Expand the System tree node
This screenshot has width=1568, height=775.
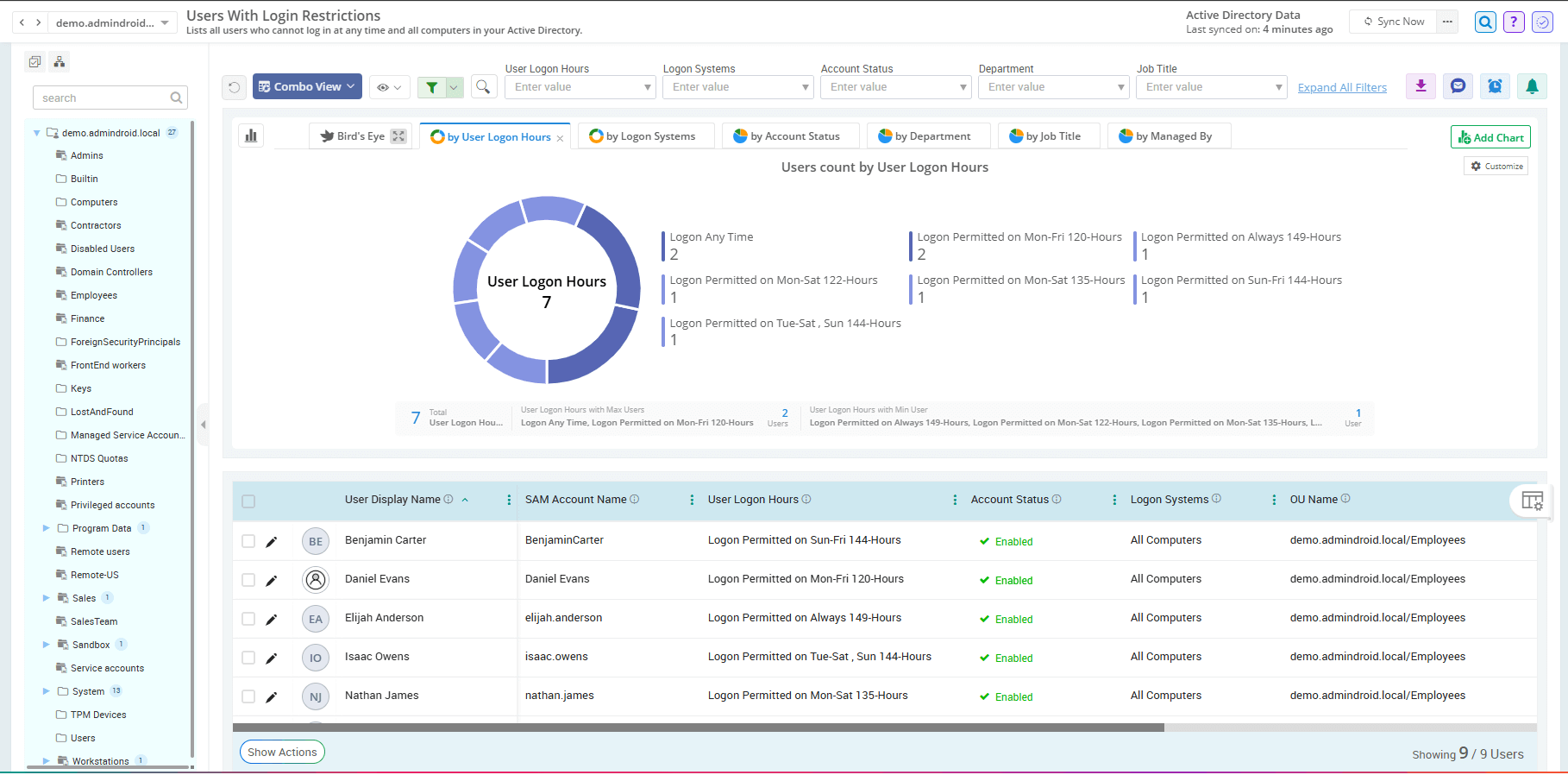click(47, 691)
